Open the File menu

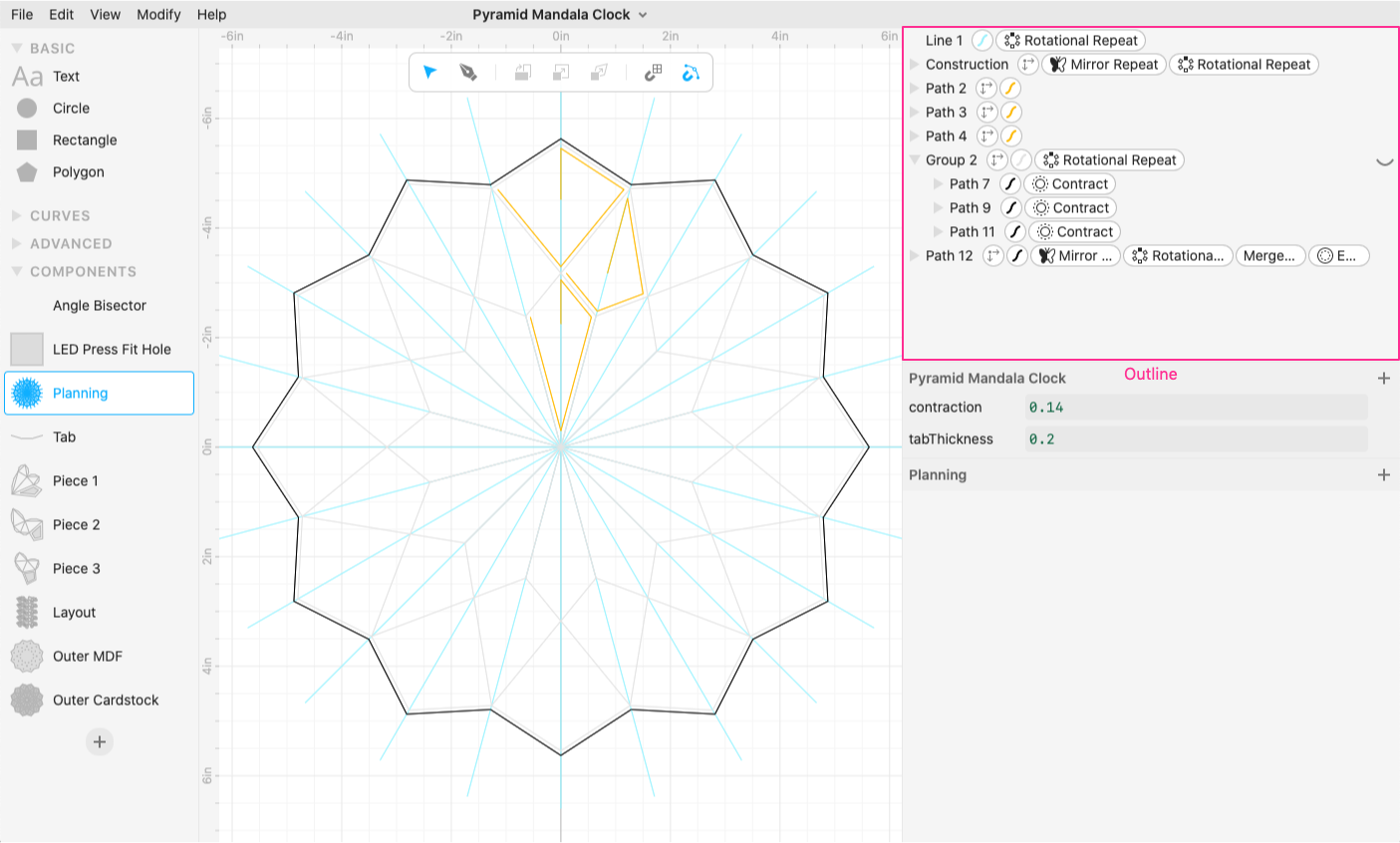coord(22,14)
